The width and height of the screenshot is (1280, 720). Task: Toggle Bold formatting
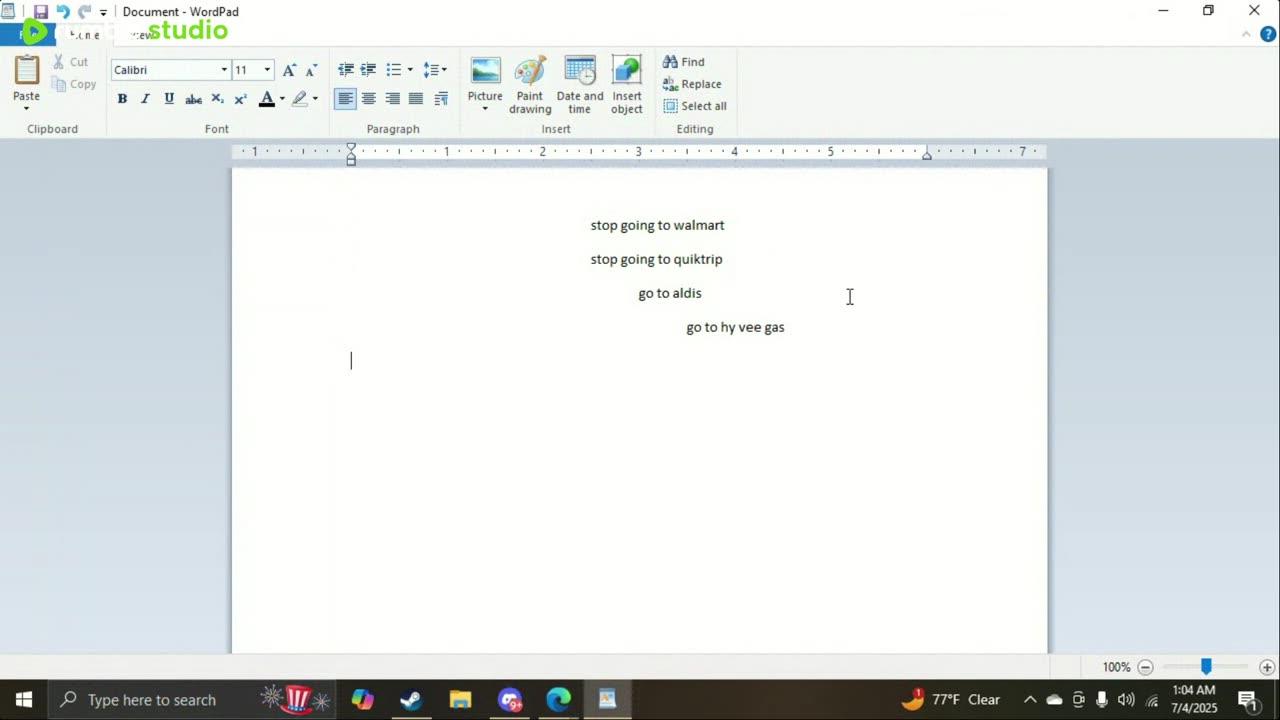click(x=122, y=99)
